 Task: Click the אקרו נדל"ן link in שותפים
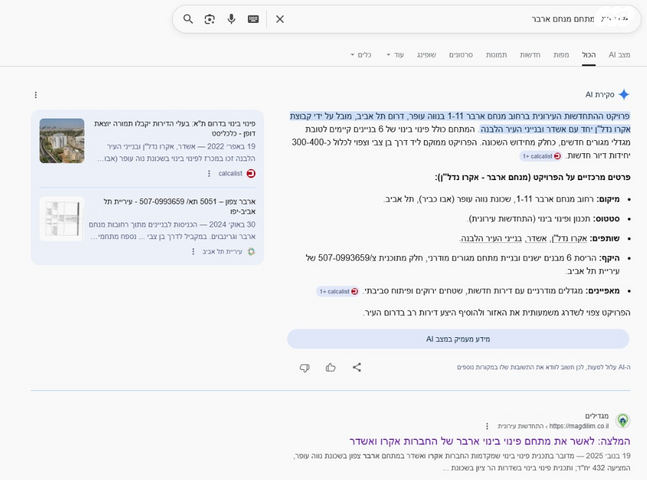tap(569, 238)
